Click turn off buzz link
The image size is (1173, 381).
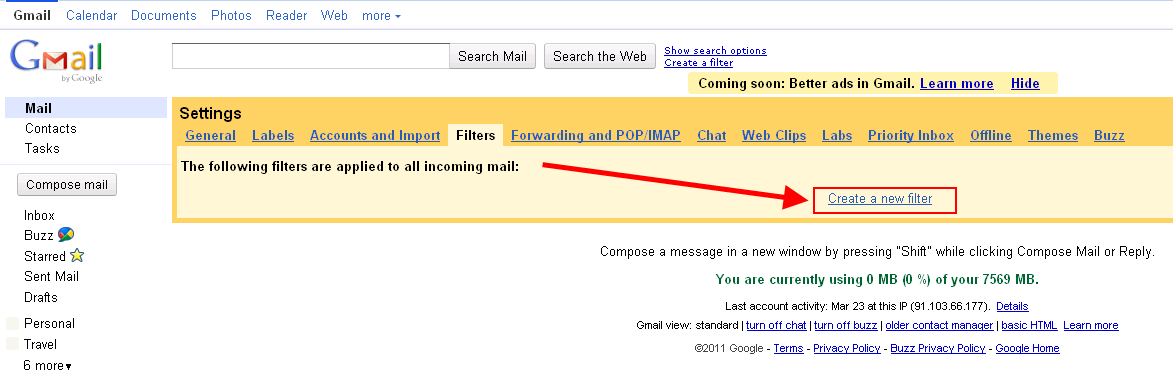pyautogui.click(x=845, y=326)
